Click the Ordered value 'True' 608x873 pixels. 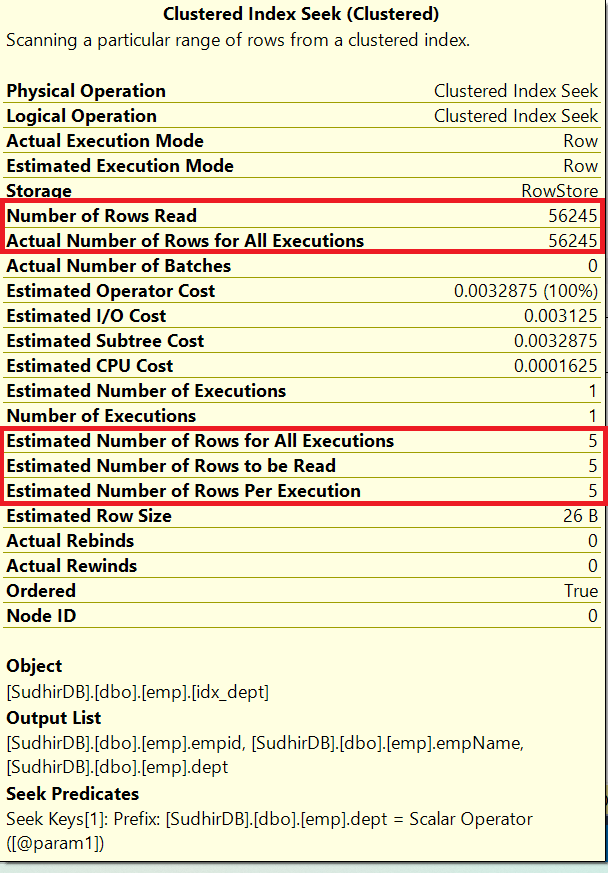(581, 591)
